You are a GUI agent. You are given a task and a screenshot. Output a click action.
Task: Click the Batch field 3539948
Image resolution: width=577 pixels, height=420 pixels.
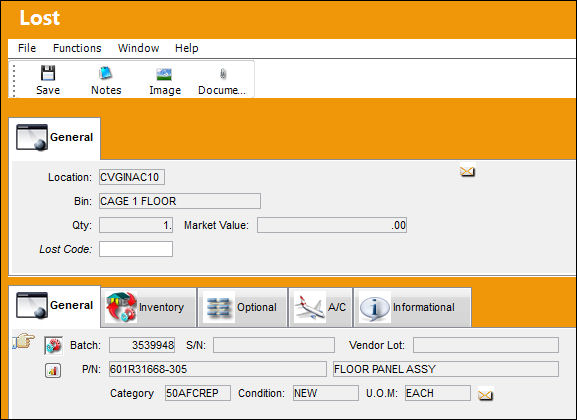[x=142, y=345]
